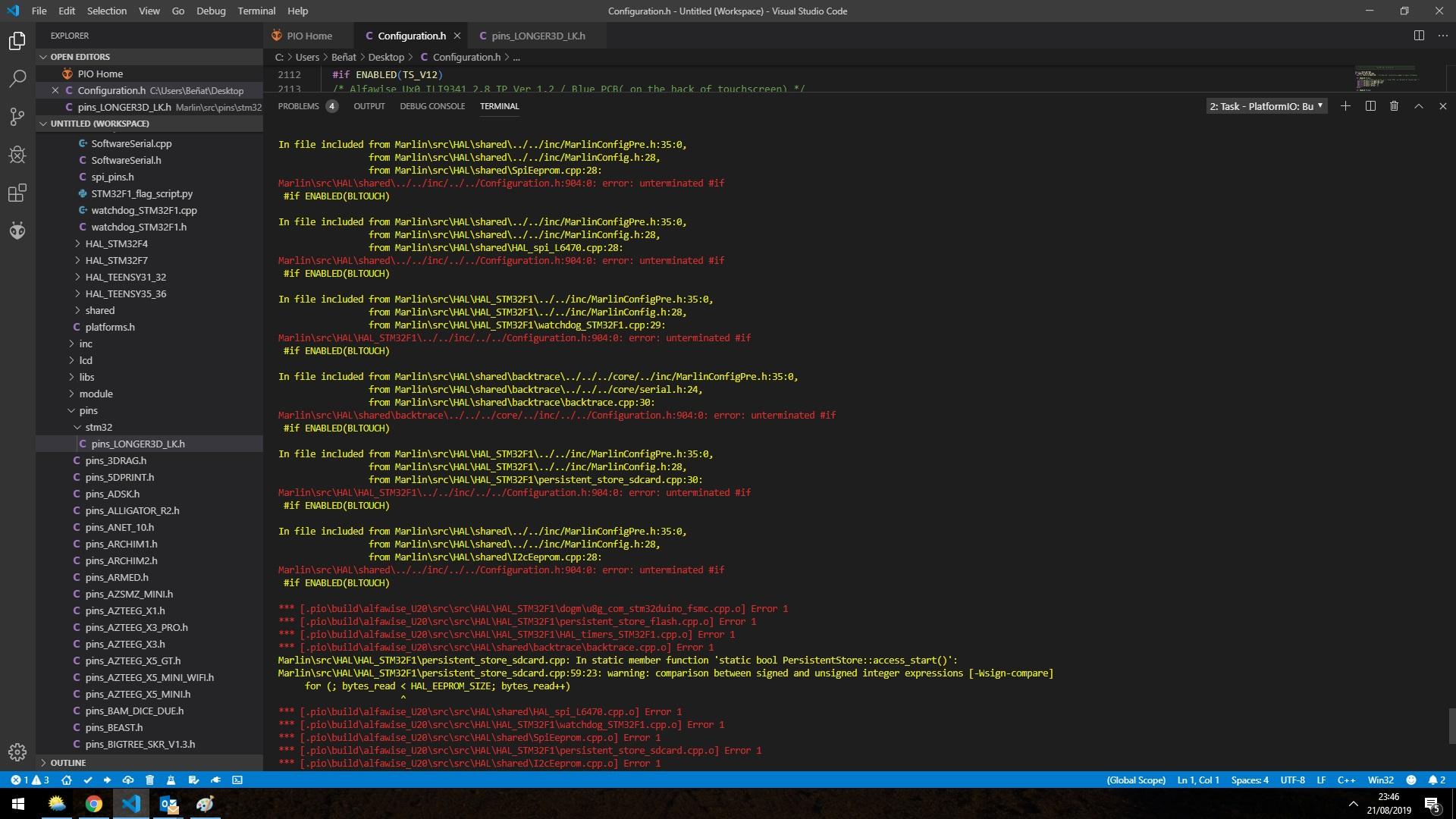
Task: Maximize terminal panel with up chevron
Action: pyautogui.click(x=1418, y=106)
